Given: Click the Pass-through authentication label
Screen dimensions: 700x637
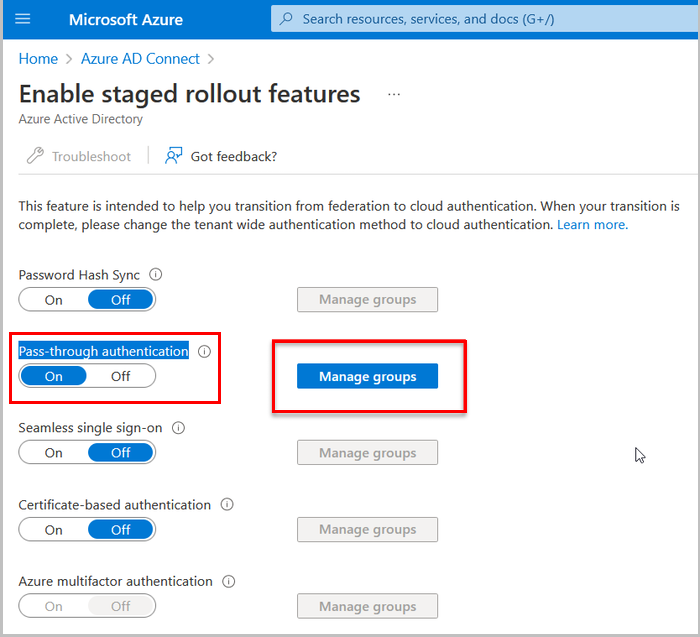Looking at the screenshot, I should click(x=104, y=351).
